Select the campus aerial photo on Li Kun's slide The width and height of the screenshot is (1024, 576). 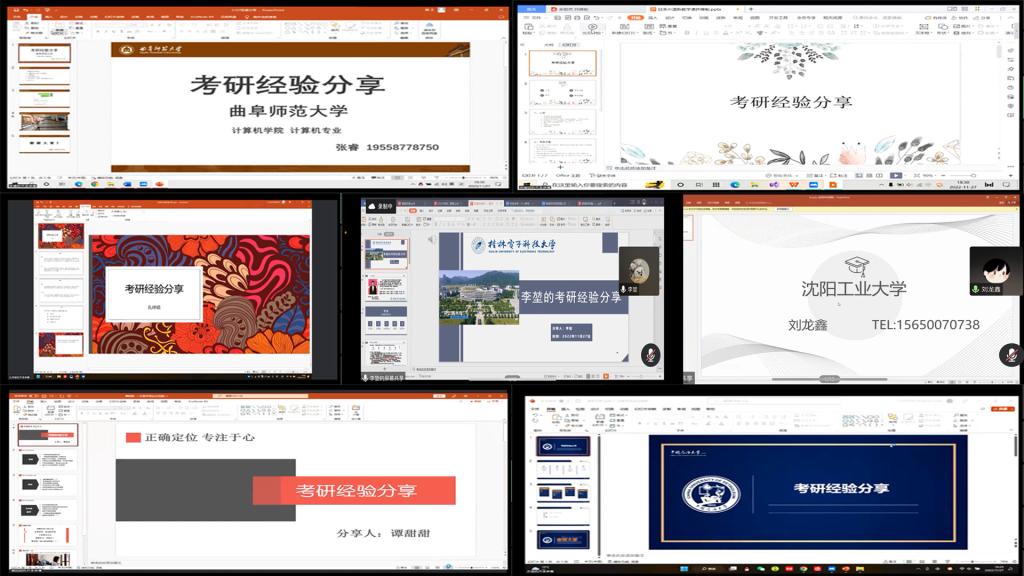479,298
